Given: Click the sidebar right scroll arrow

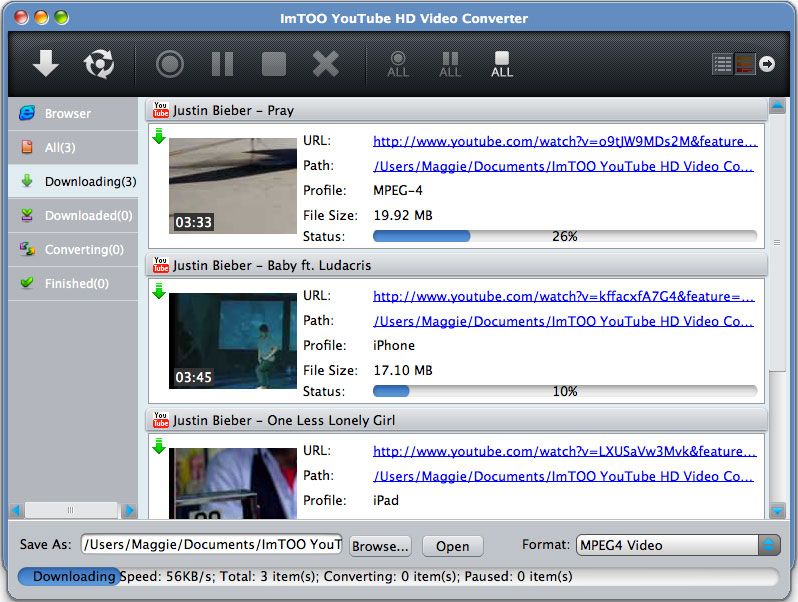Looking at the screenshot, I should 130,510.
